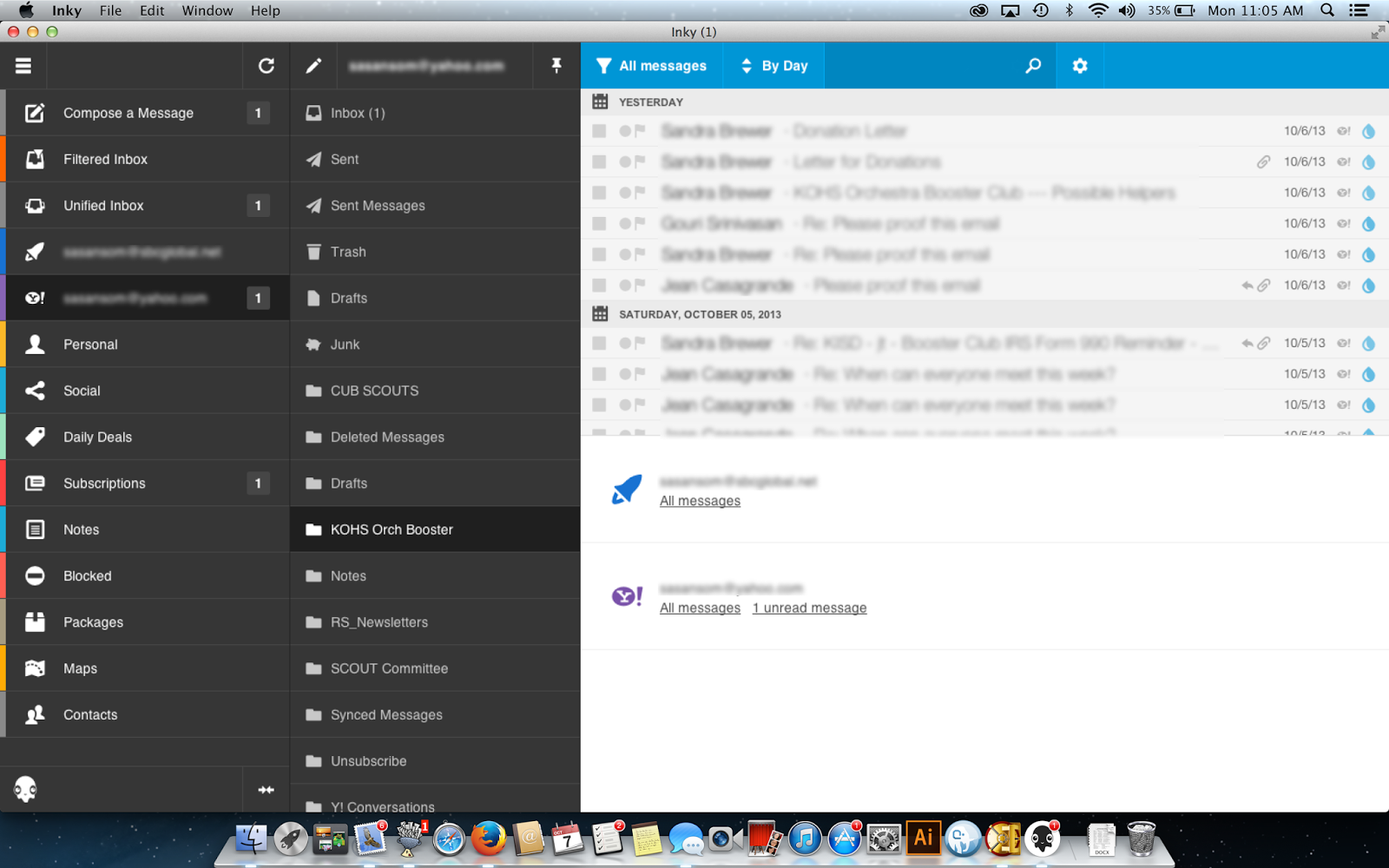This screenshot has height=868, width=1389.
Task: Open the Sent Messages folder
Action: pos(435,206)
